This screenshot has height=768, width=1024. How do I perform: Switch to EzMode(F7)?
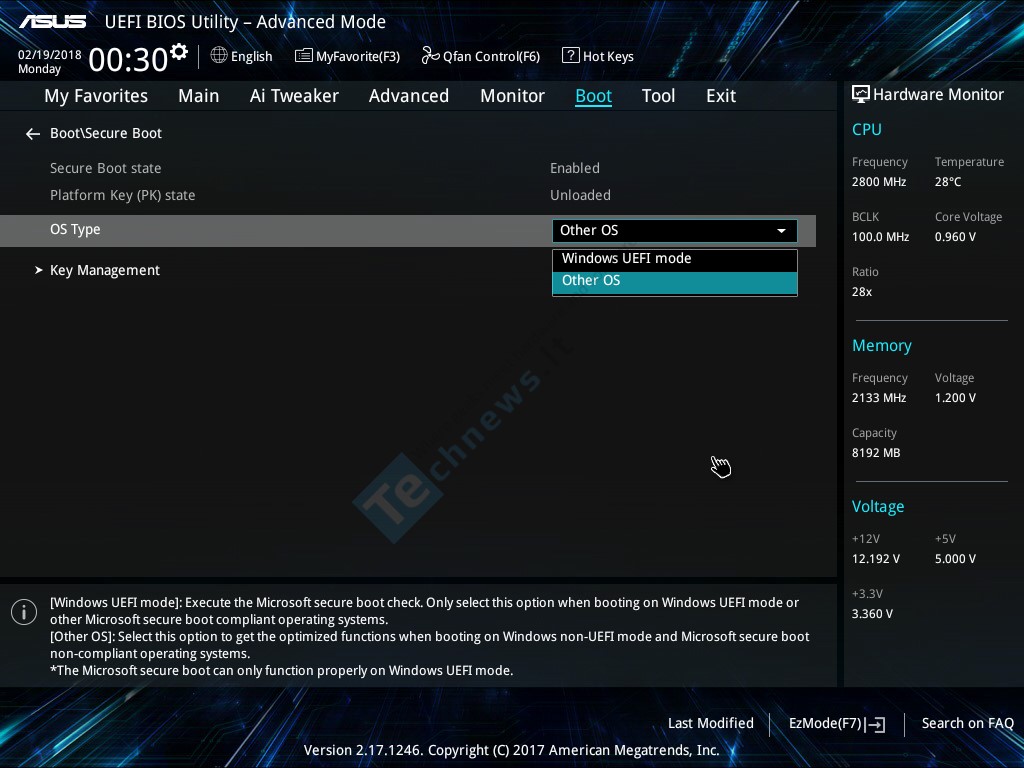[x=837, y=724]
